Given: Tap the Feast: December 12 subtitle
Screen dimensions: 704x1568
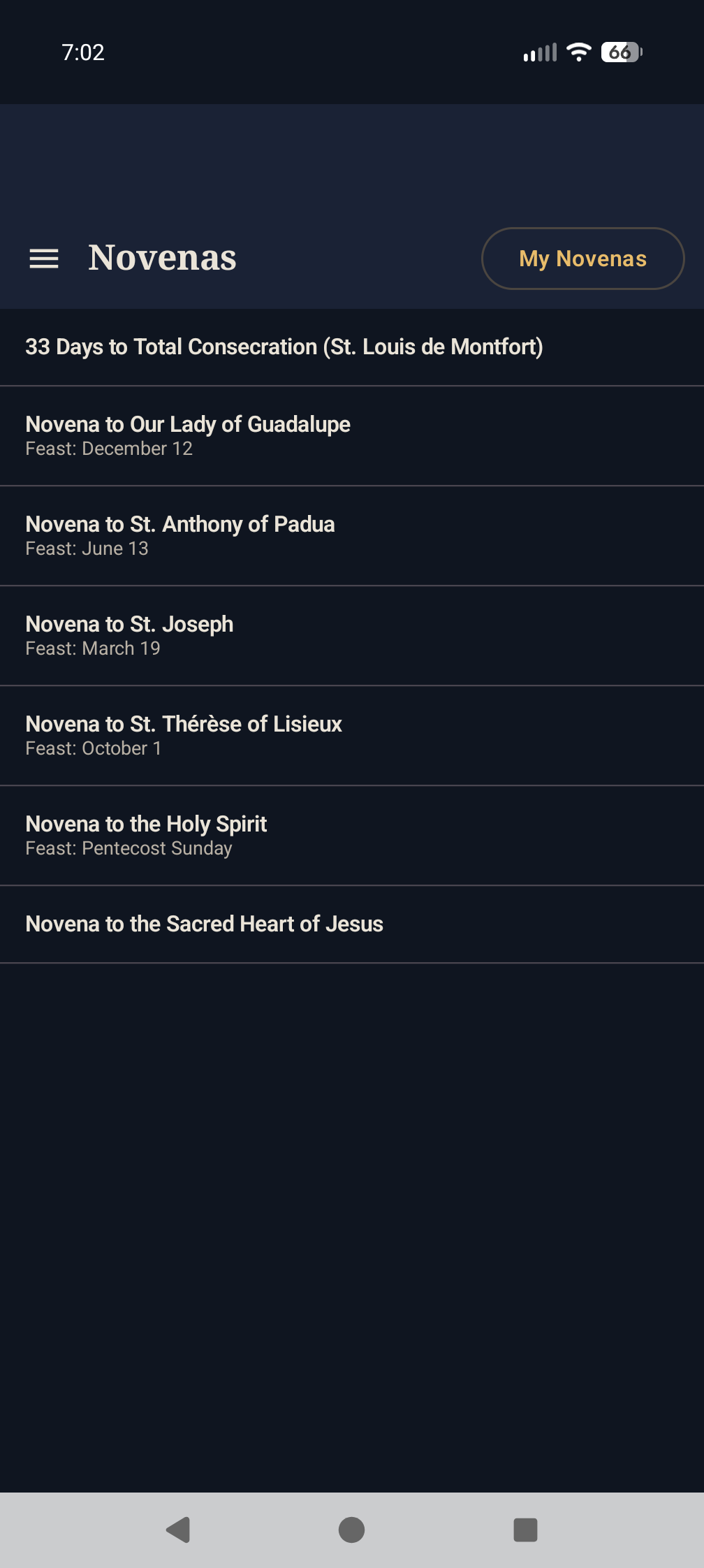Looking at the screenshot, I should pyautogui.click(x=109, y=449).
